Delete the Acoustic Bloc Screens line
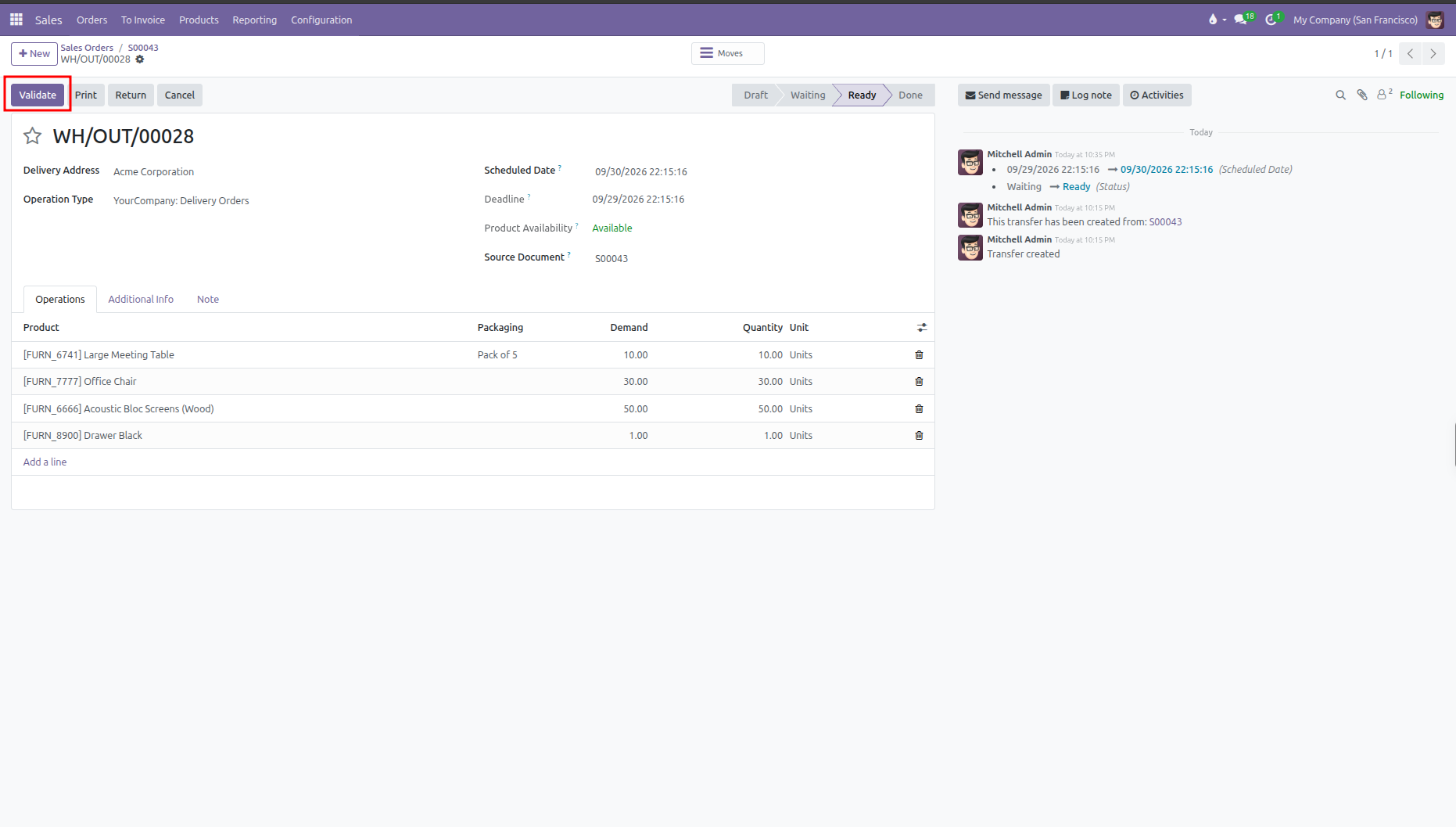This screenshot has height=827, width=1456. click(x=919, y=409)
